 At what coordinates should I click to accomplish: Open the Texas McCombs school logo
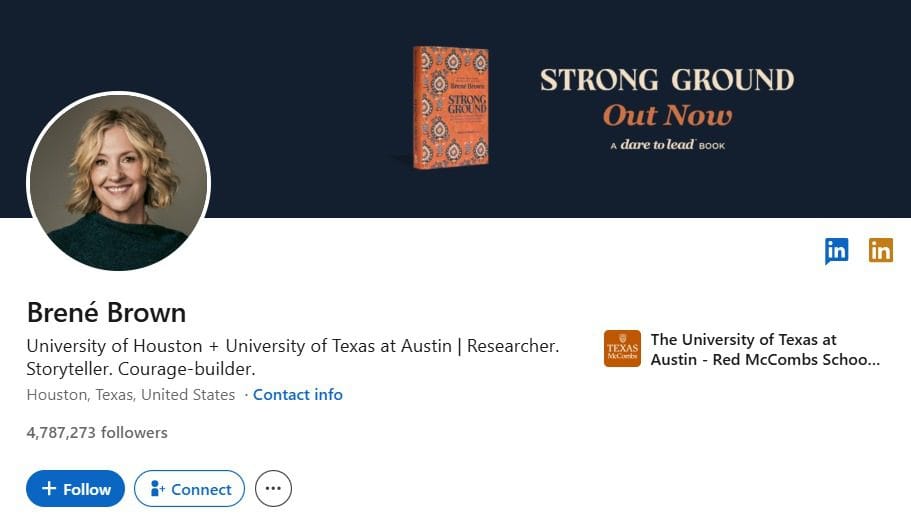(x=622, y=348)
